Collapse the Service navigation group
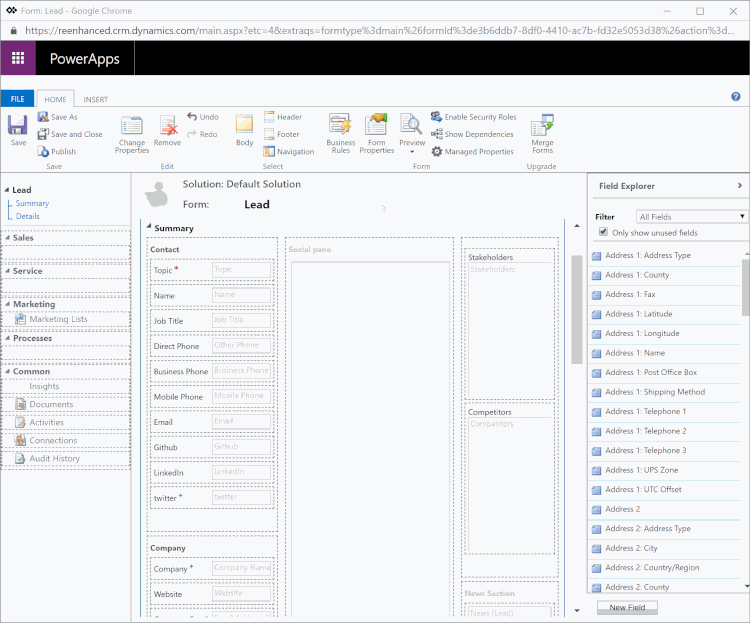 coord(8,271)
